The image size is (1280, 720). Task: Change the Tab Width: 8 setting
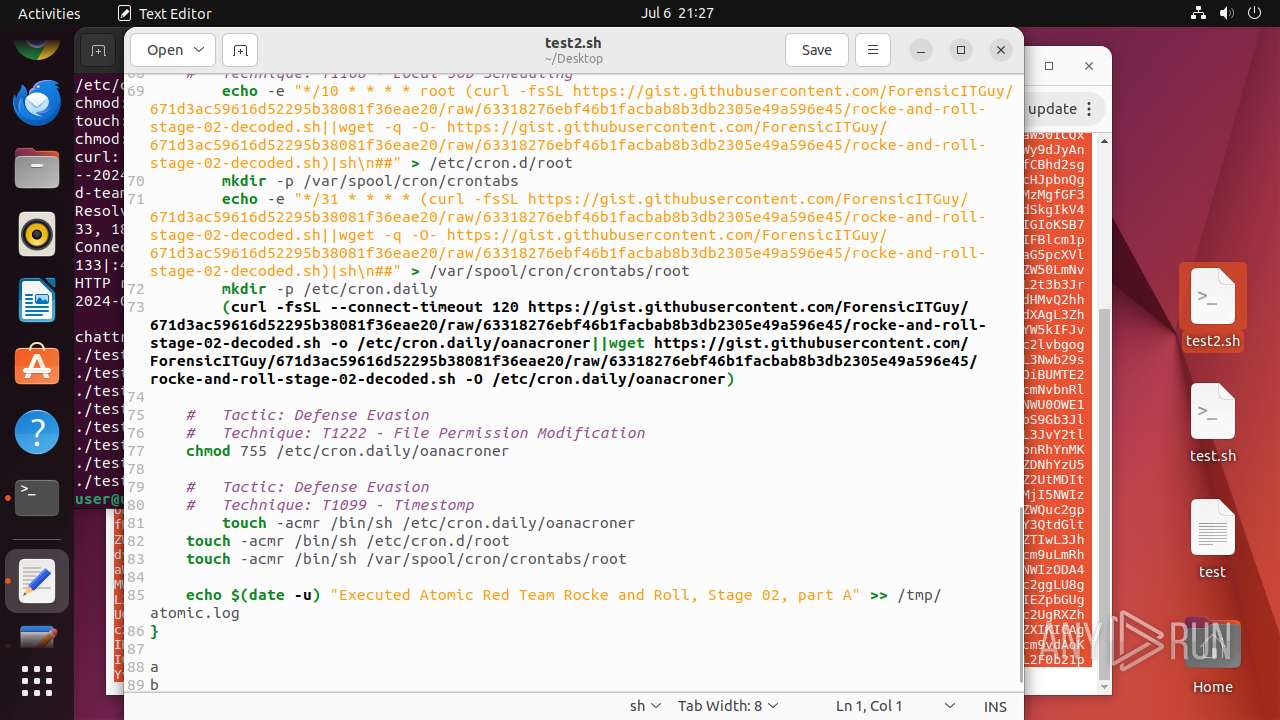click(x=727, y=706)
